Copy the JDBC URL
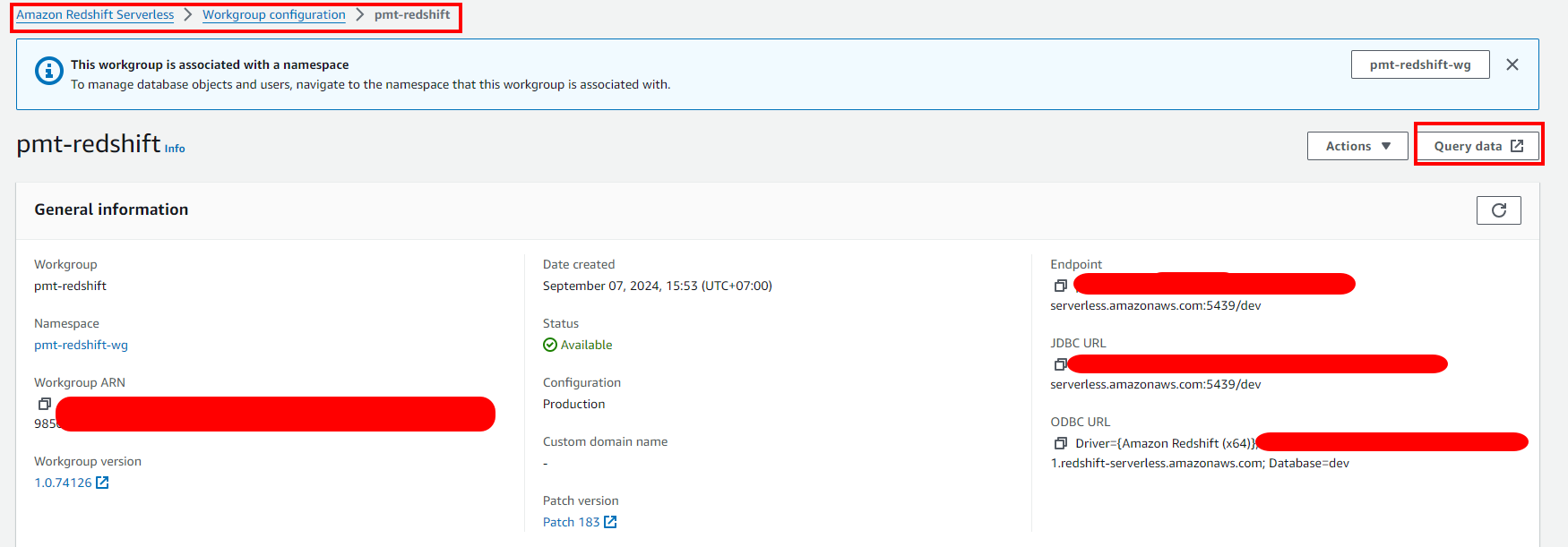Image resolution: width=1568 pixels, height=547 pixels. [1060, 364]
